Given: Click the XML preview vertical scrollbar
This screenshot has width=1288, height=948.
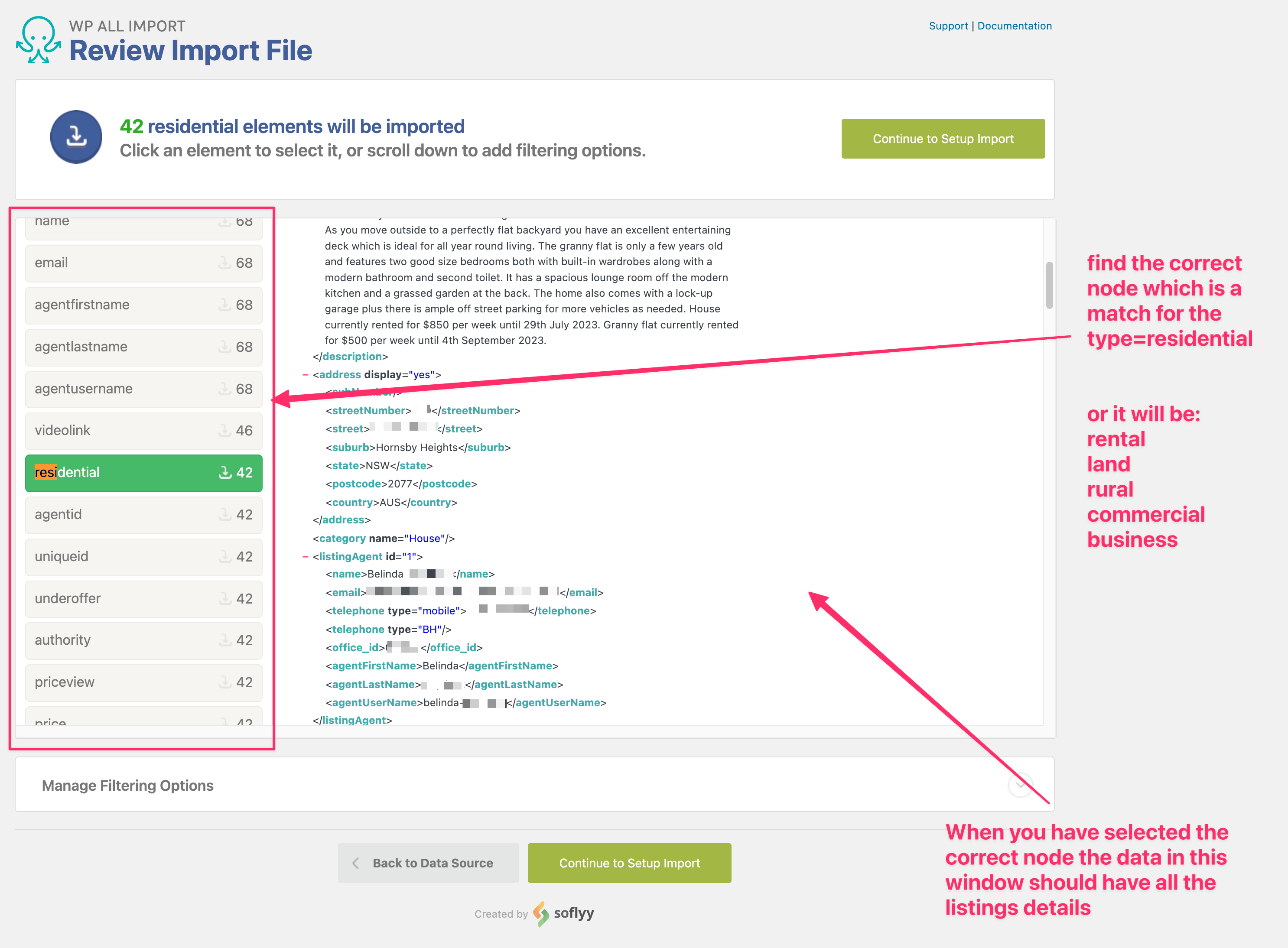Looking at the screenshot, I should [x=1049, y=285].
